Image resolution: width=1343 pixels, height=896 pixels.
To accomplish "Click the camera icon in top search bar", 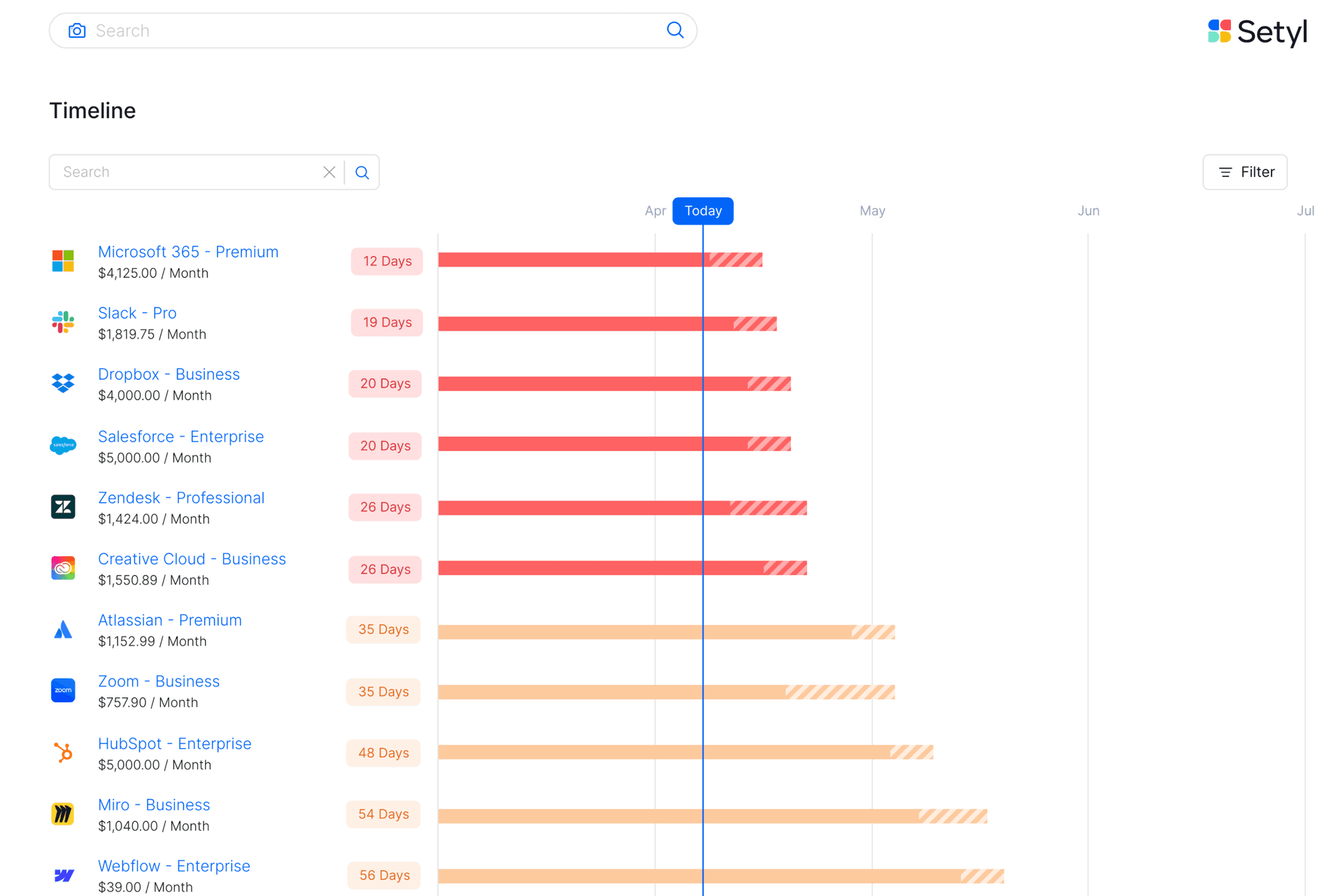I will tap(77, 31).
